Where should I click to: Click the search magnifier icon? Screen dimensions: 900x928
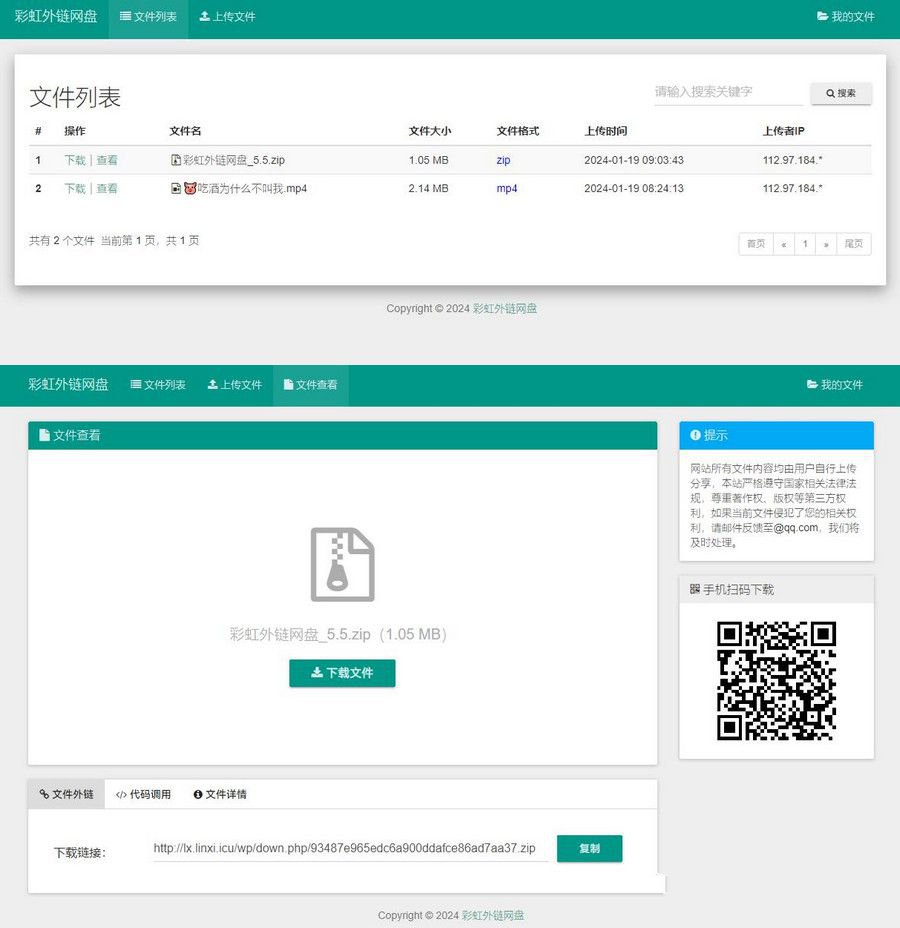pyautogui.click(x=829, y=93)
